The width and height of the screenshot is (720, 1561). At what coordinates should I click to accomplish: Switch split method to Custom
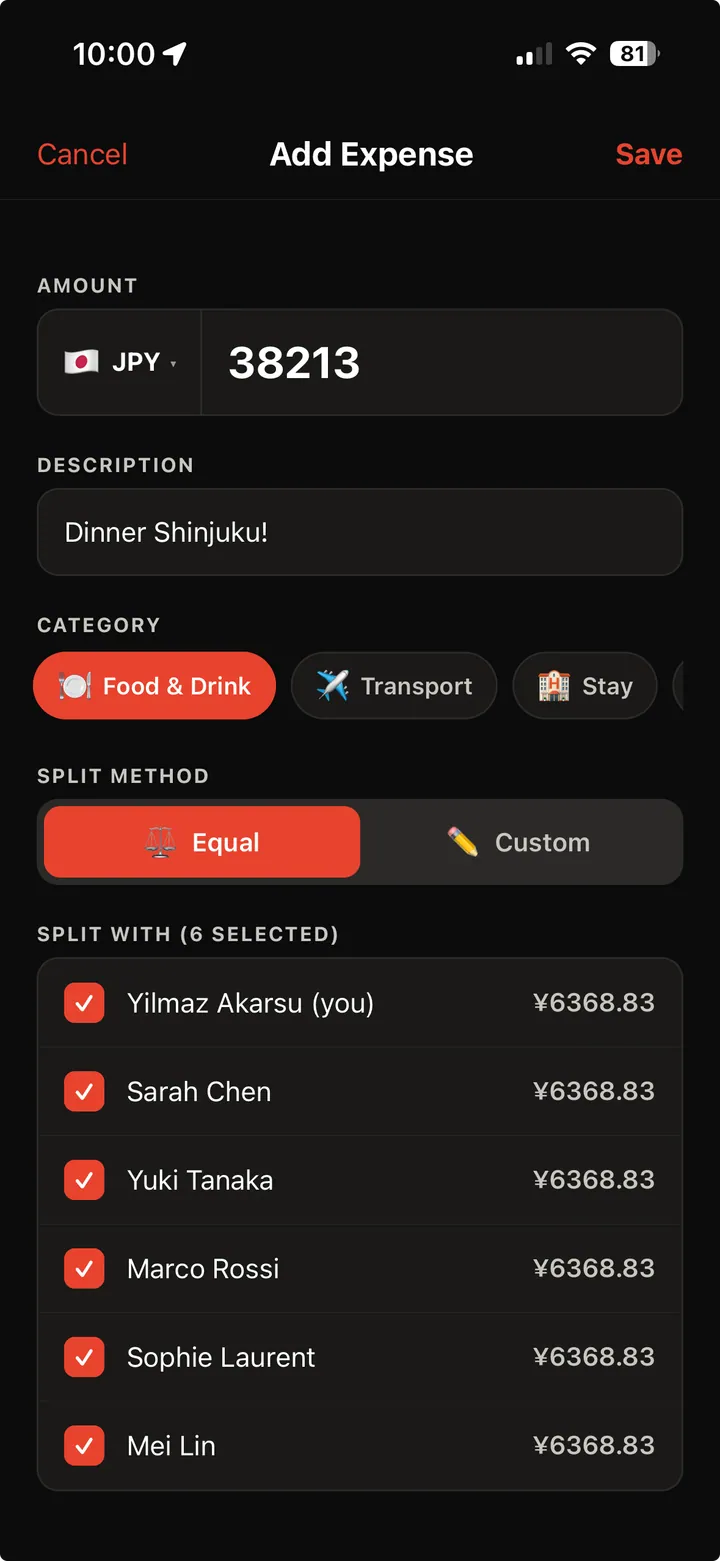coord(520,842)
